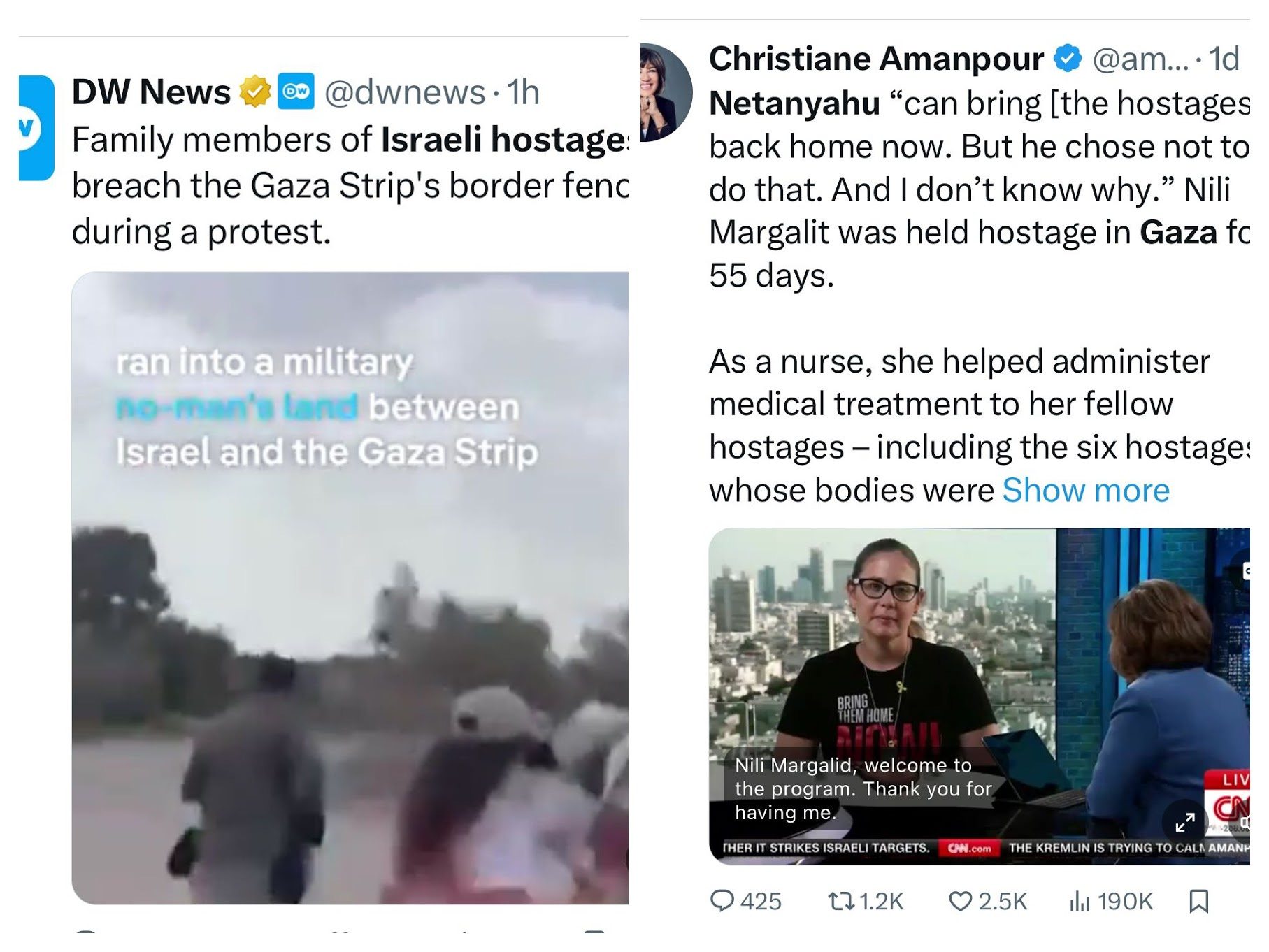This screenshot has width=1269, height=952.
Task: Open the DW News account name
Action: pos(151,92)
